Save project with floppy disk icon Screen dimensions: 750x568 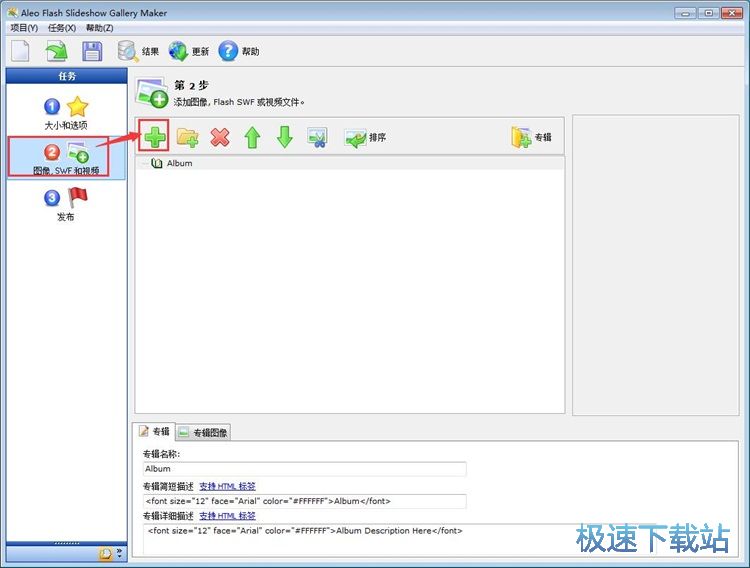pos(92,51)
